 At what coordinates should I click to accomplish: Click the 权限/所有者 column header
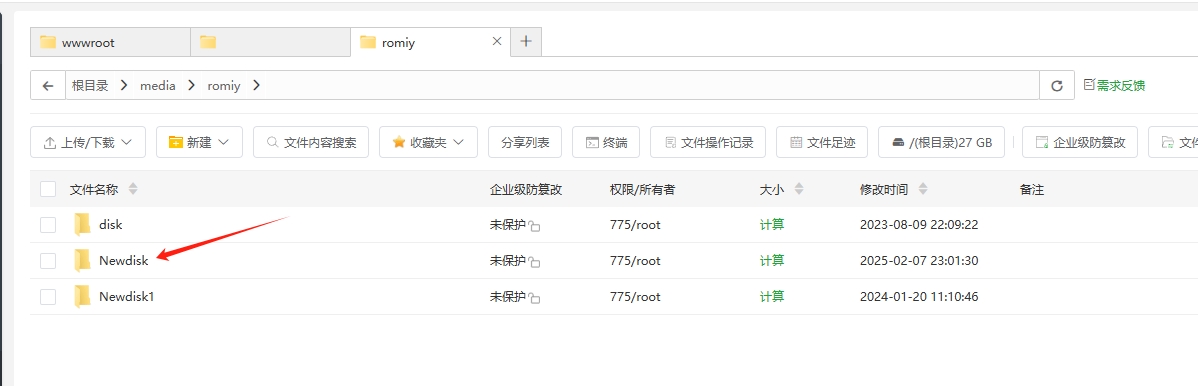tap(643, 189)
